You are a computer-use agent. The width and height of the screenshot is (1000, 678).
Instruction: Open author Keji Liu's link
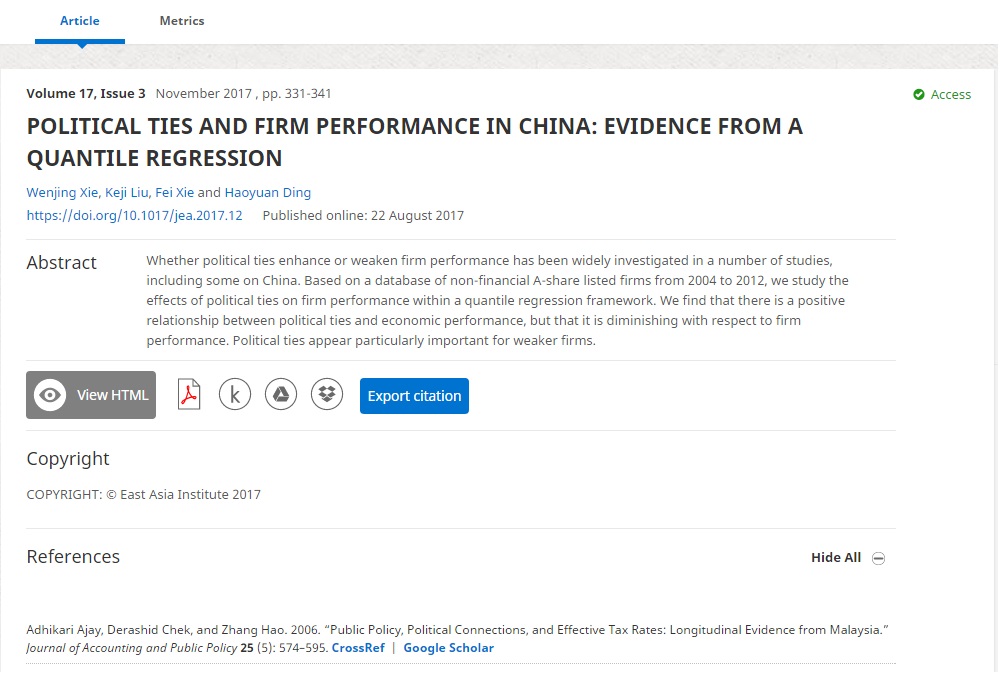tap(126, 193)
